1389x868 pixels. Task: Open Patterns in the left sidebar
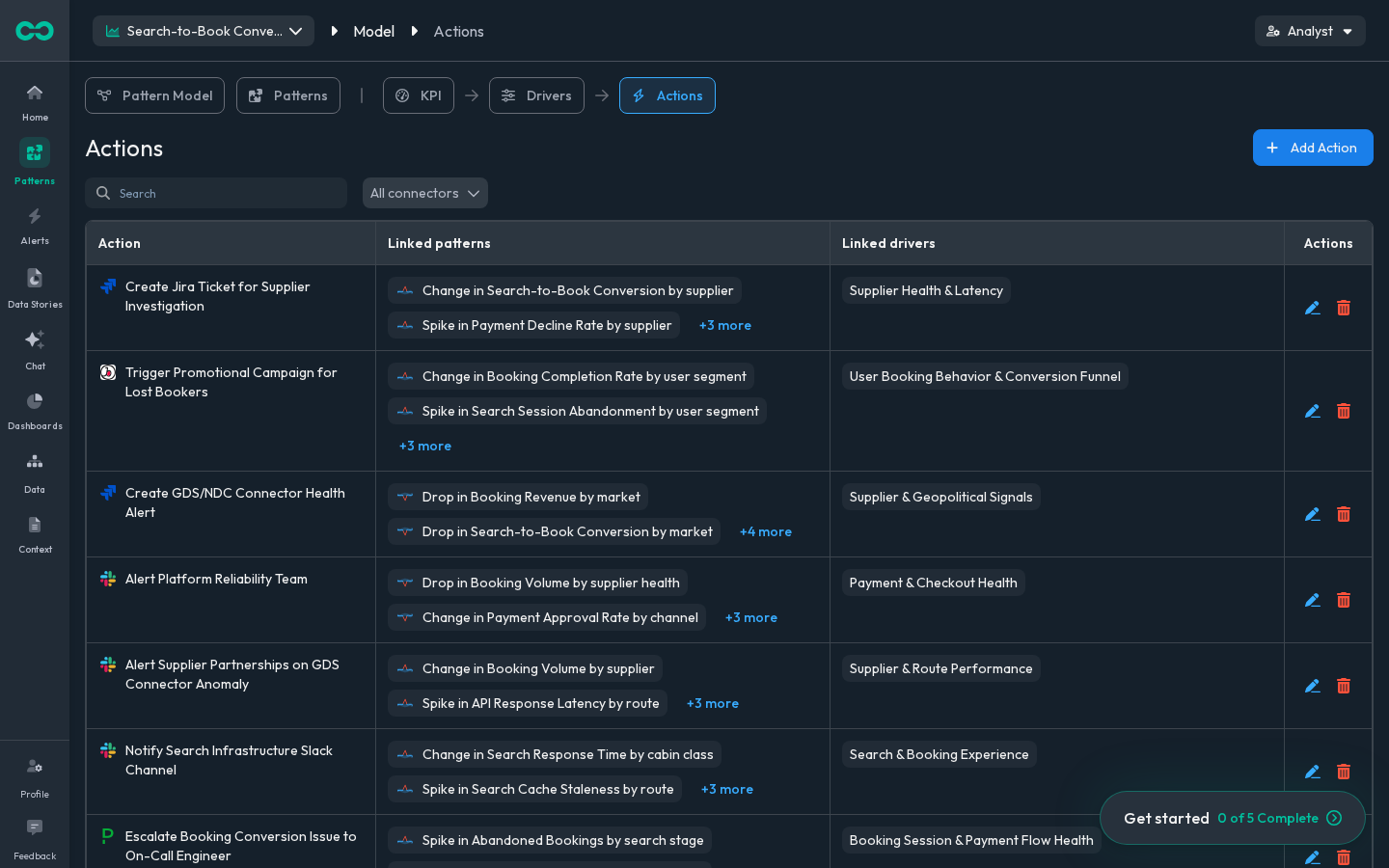point(35,162)
